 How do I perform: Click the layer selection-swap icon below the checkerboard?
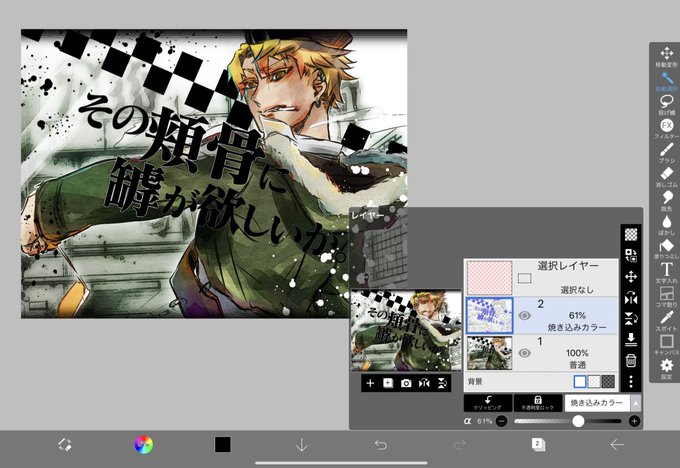click(x=631, y=255)
